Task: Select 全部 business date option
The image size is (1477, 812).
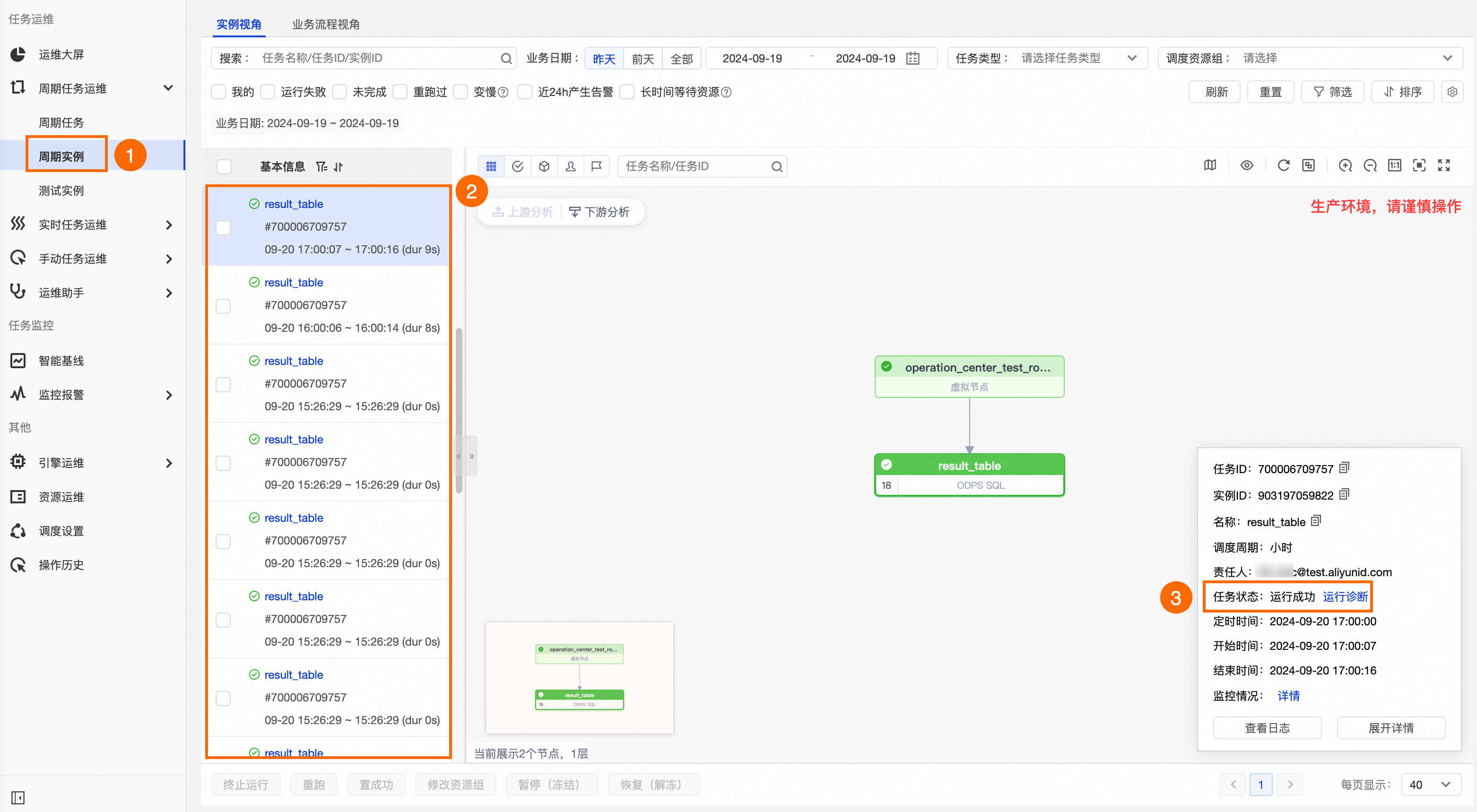Action: tap(682, 59)
